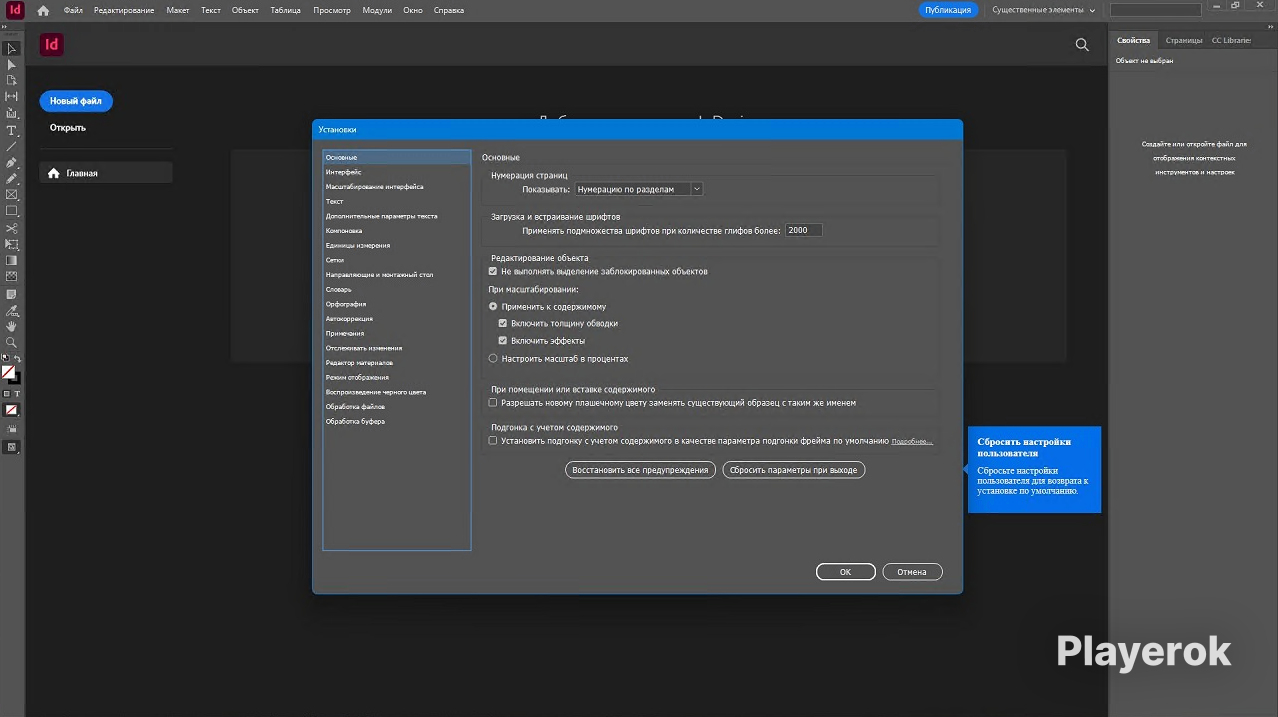
Task: Select the Zoom tool in toolbar
Action: click(x=12, y=342)
